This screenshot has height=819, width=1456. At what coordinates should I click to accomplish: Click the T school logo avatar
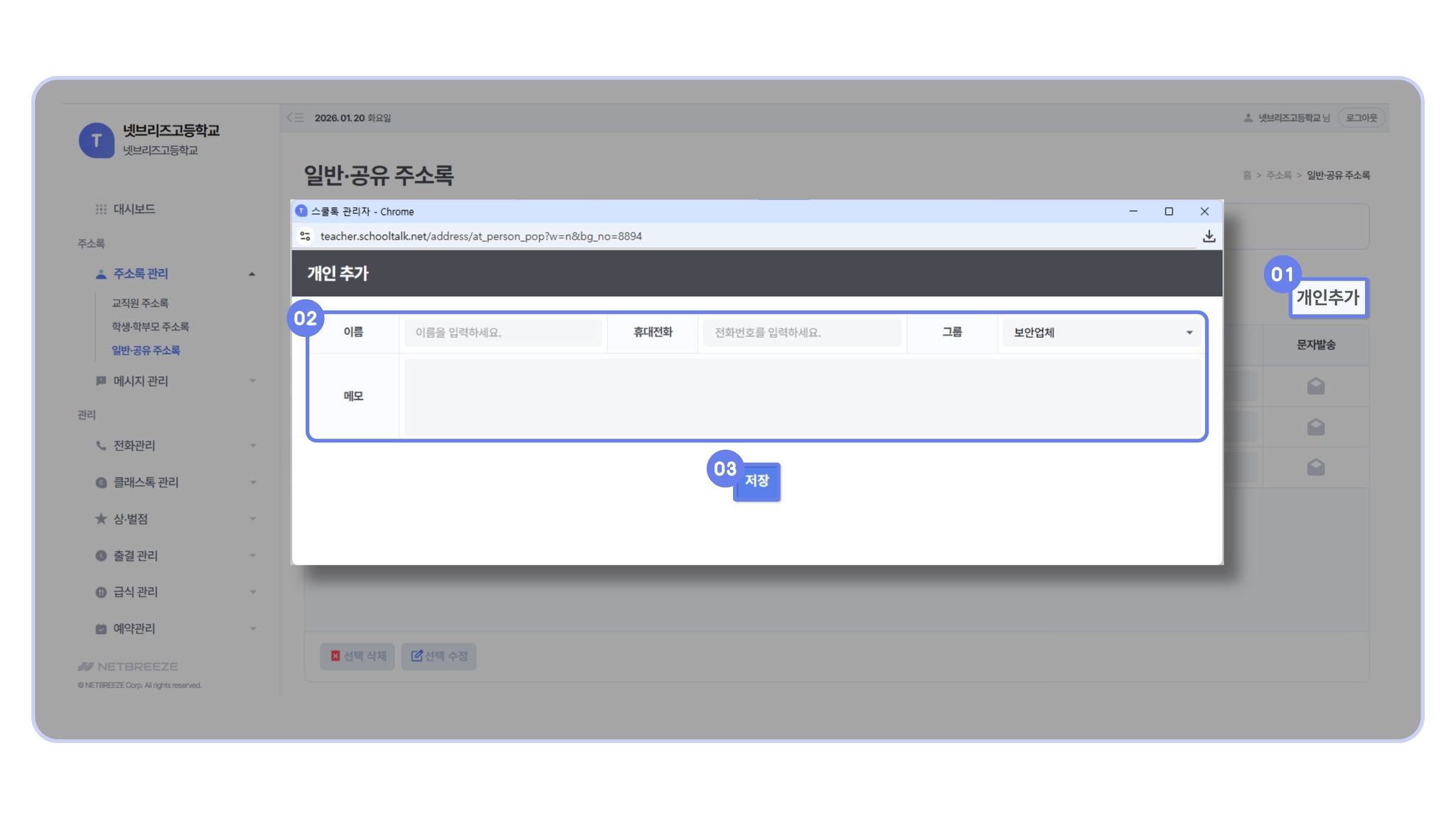97,140
